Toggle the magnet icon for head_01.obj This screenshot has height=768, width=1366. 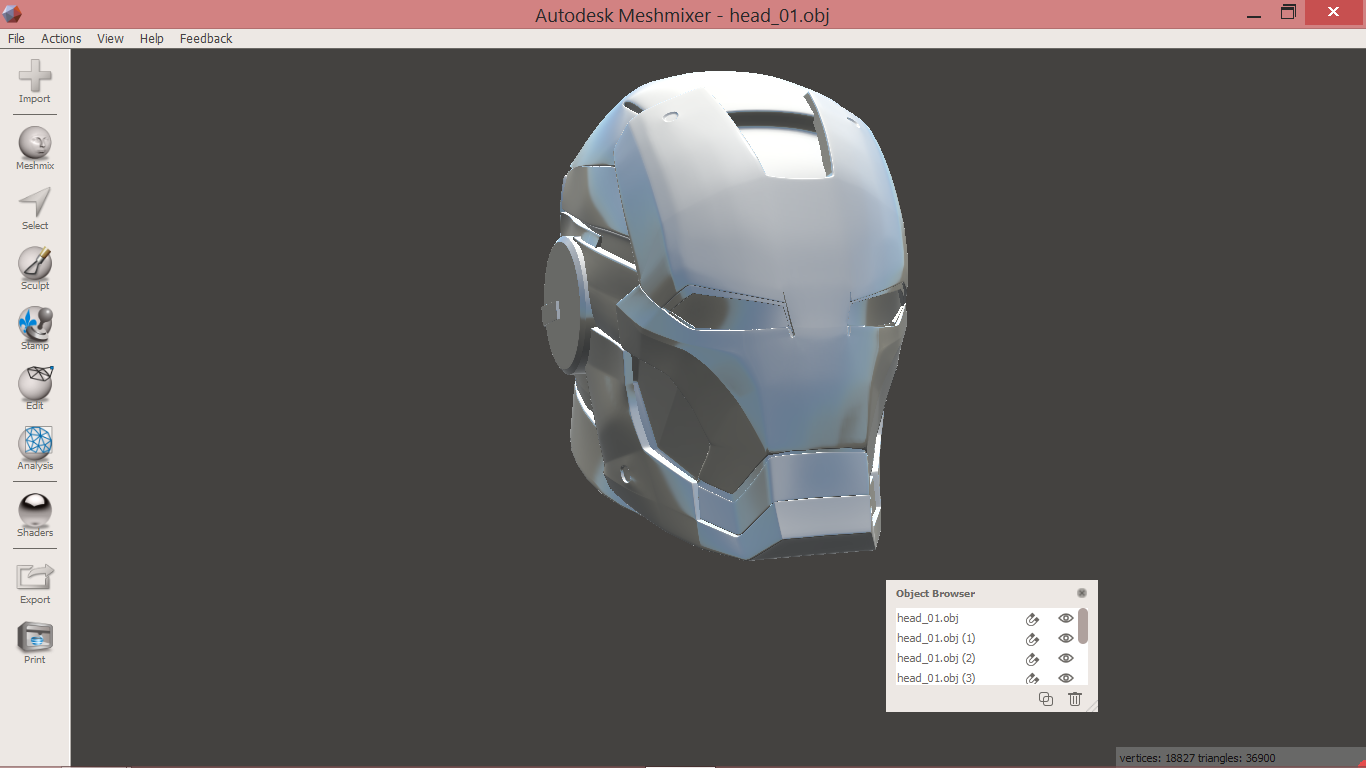[x=1033, y=619]
